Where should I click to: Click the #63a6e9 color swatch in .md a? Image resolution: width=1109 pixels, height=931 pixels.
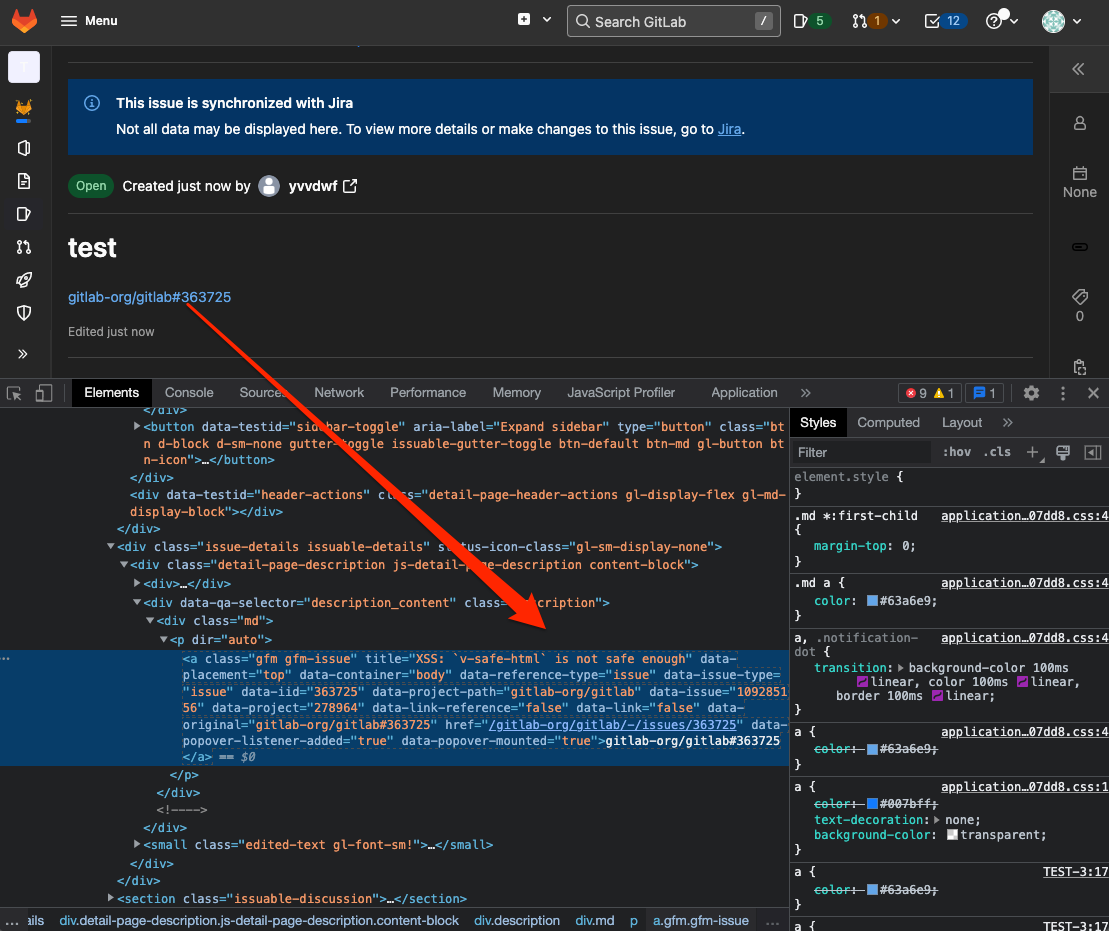(x=872, y=601)
